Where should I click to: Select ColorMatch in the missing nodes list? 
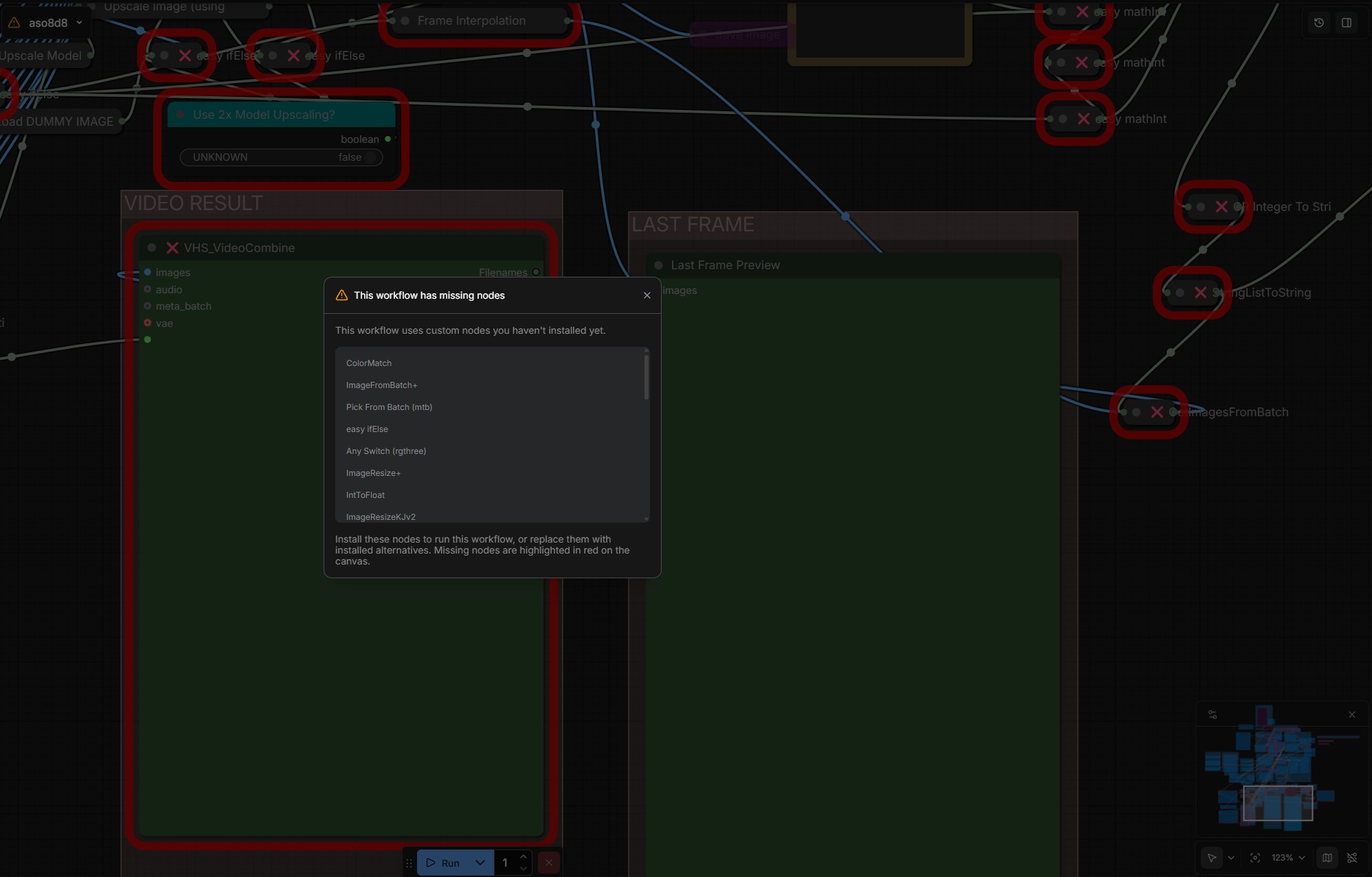point(369,363)
